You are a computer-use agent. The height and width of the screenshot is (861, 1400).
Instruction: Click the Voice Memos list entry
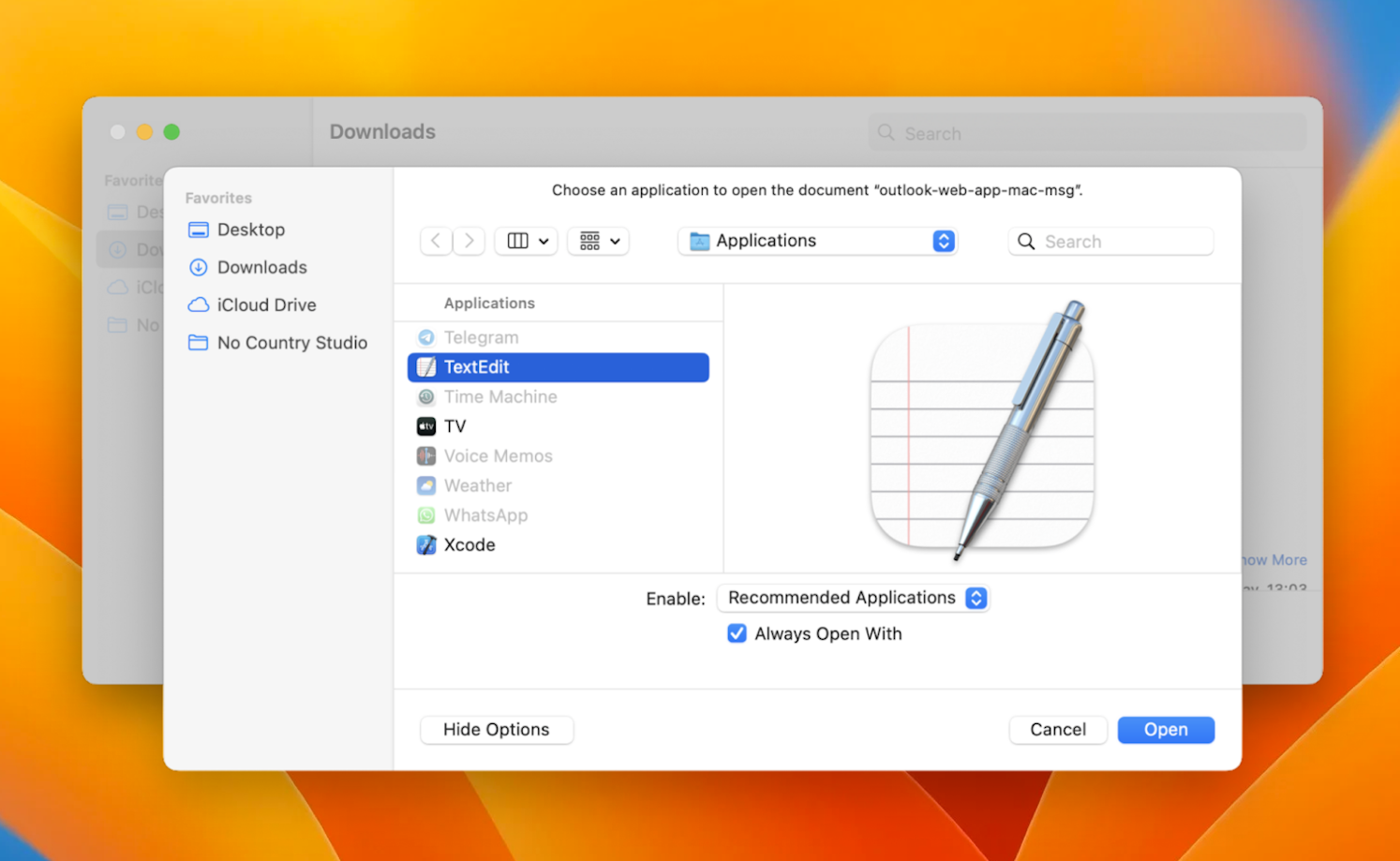(x=559, y=456)
